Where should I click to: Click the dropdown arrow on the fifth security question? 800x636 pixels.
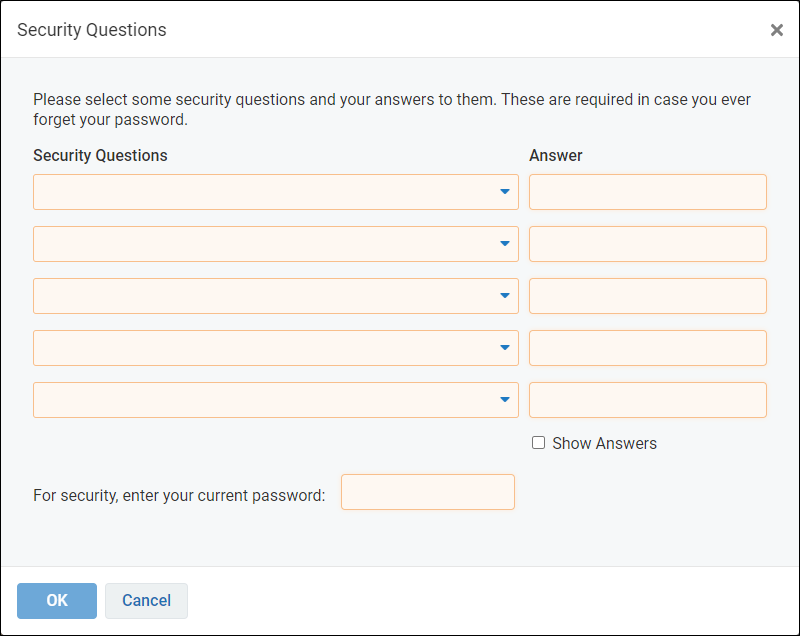505,400
